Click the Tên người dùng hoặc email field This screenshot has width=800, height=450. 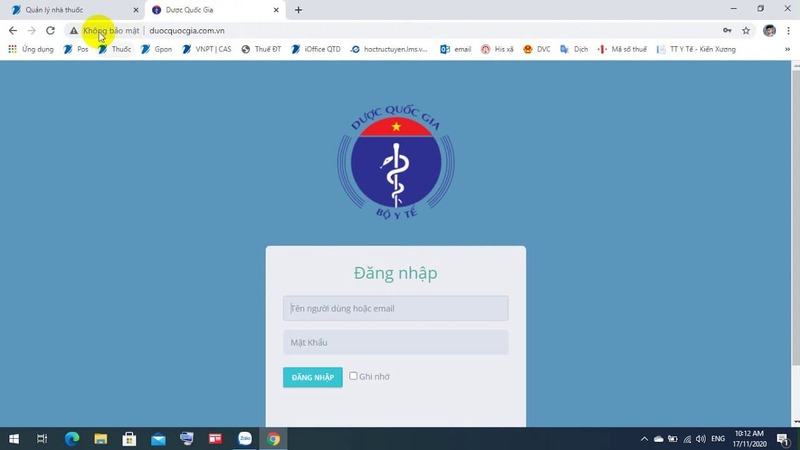395,308
